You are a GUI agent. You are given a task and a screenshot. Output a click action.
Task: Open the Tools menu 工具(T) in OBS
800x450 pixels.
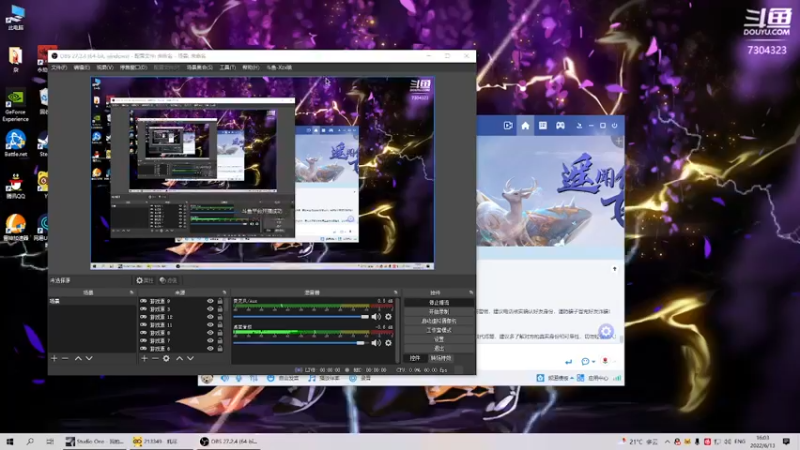tap(228, 67)
